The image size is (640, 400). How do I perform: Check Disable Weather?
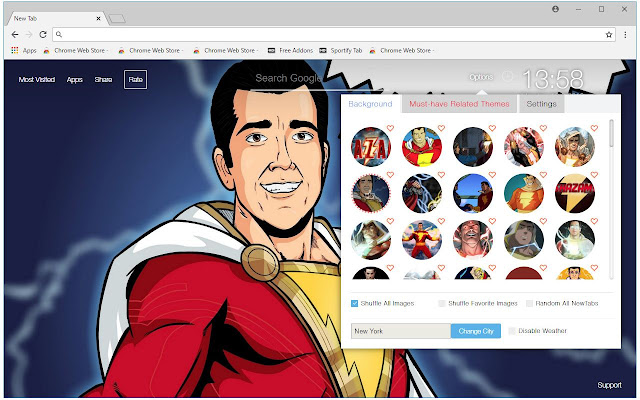512,331
